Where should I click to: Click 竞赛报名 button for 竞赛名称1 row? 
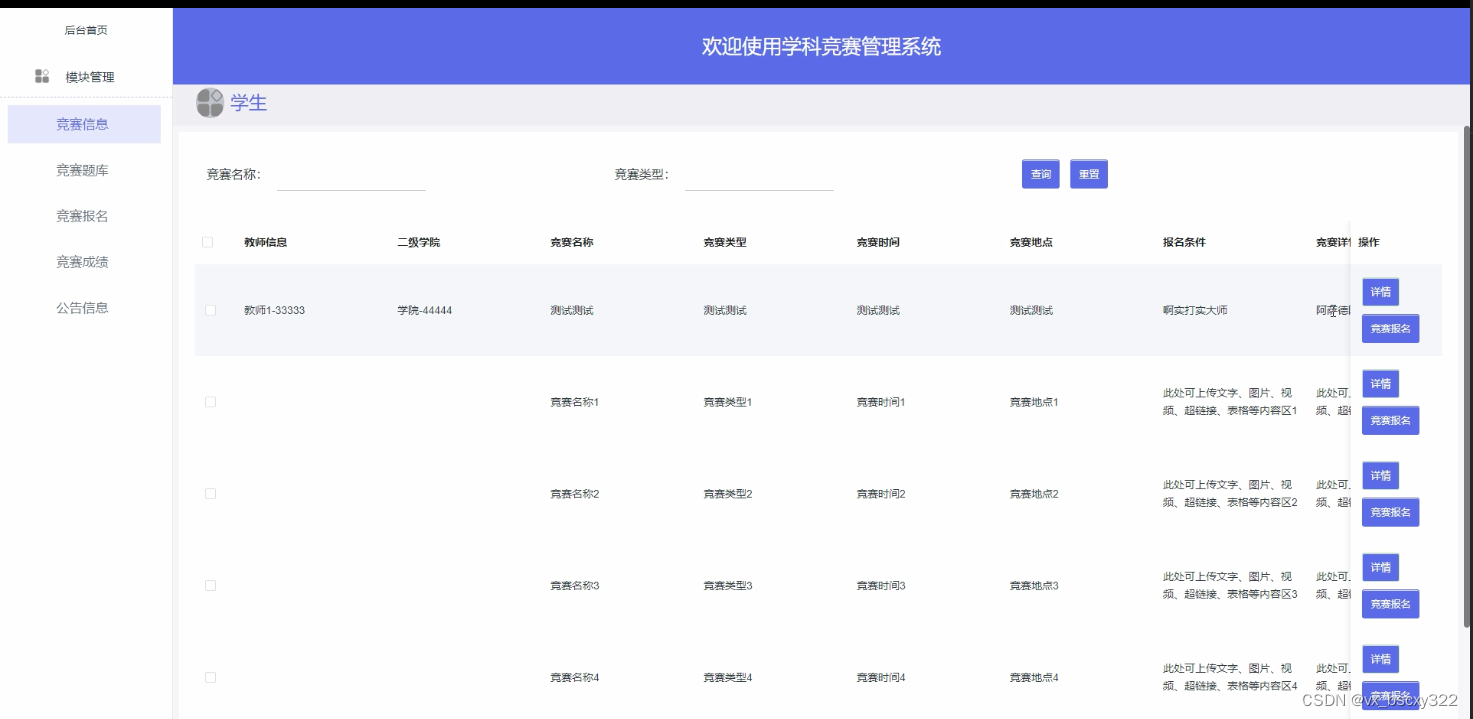point(1391,420)
